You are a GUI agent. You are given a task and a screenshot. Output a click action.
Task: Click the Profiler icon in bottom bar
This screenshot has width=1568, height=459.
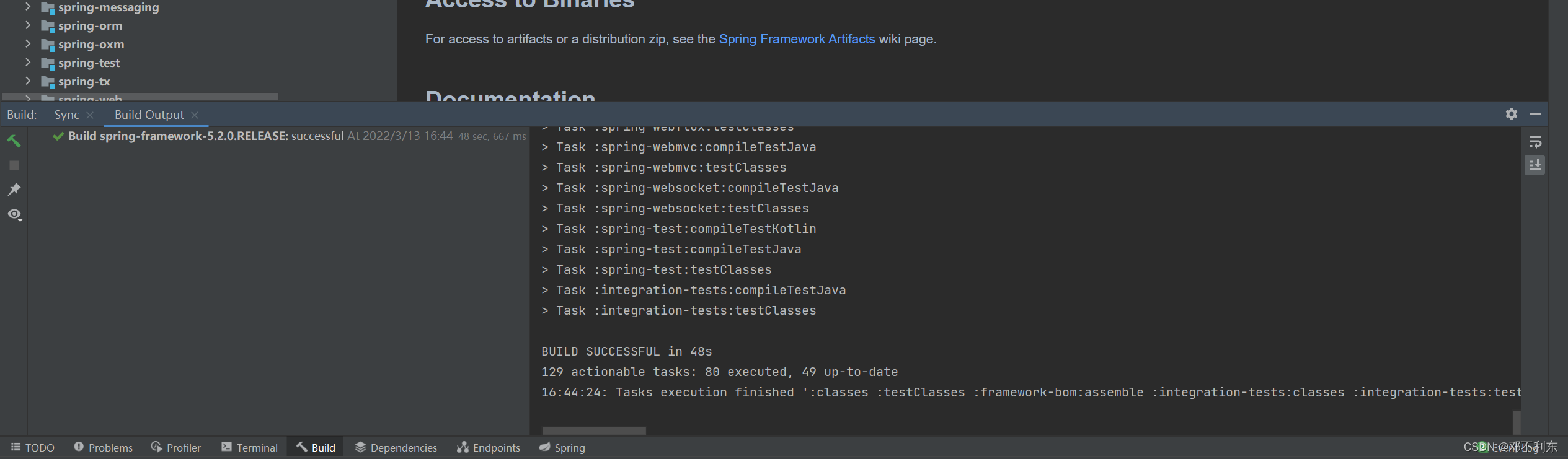click(156, 447)
